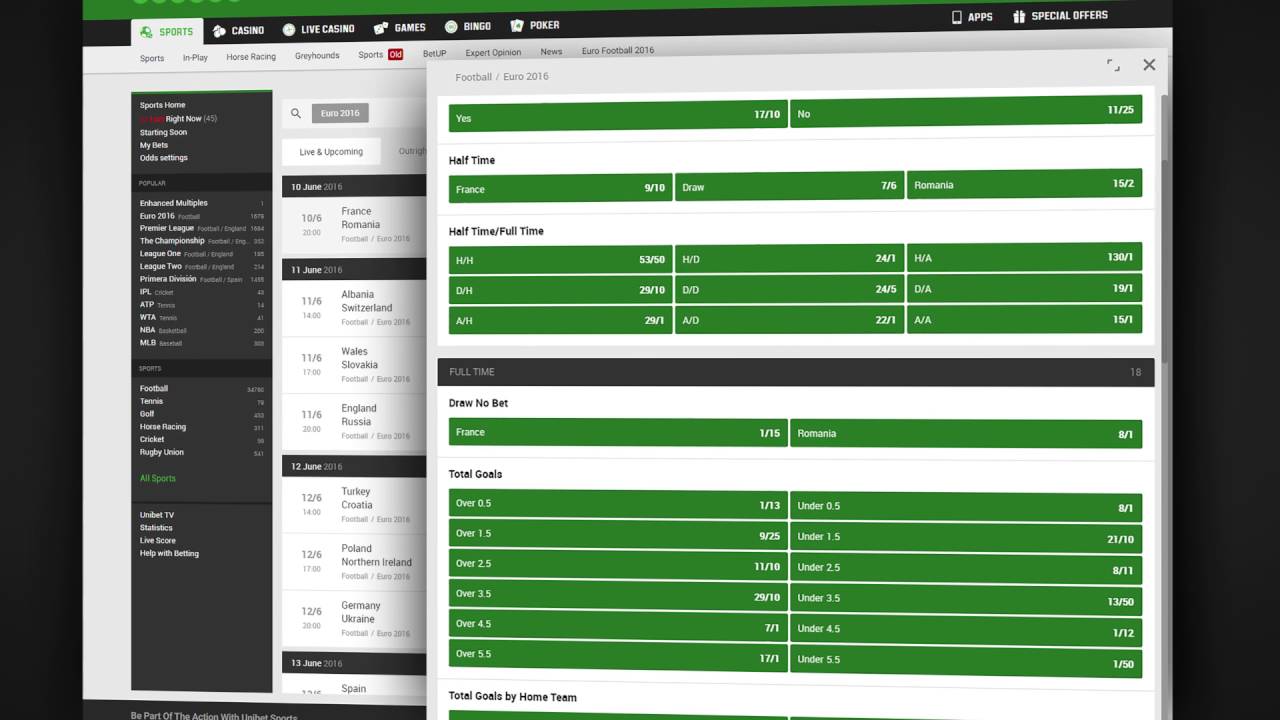Click the Euro 2016 search tag

point(340,113)
